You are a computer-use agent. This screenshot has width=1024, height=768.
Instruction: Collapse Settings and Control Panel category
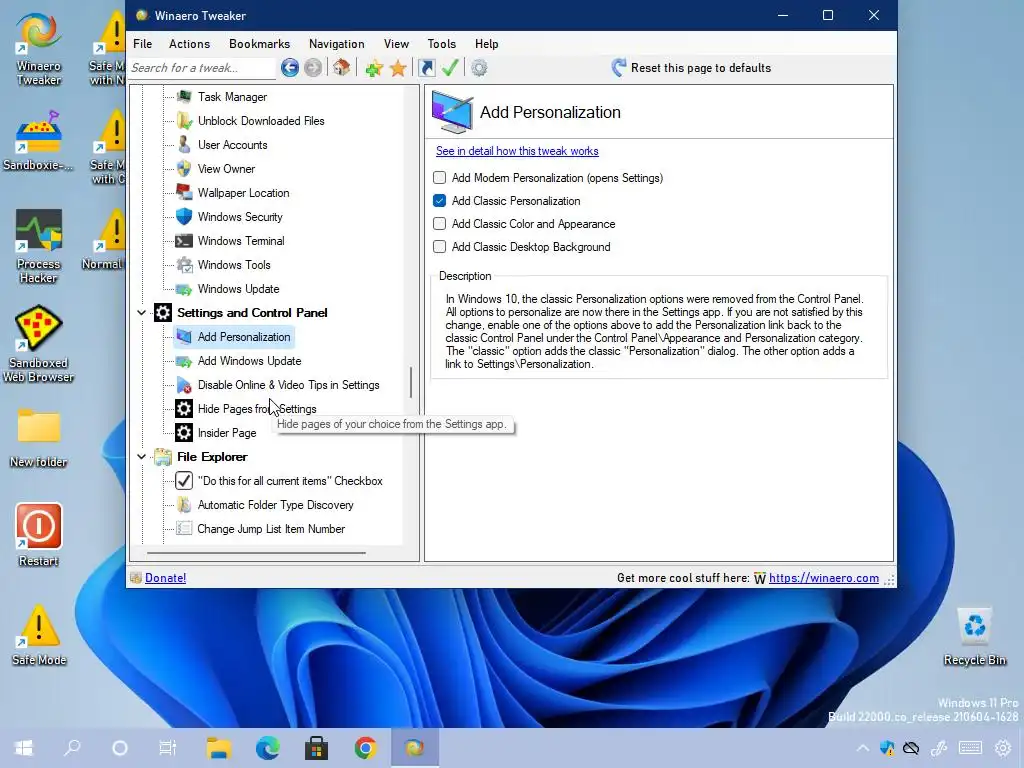141,313
